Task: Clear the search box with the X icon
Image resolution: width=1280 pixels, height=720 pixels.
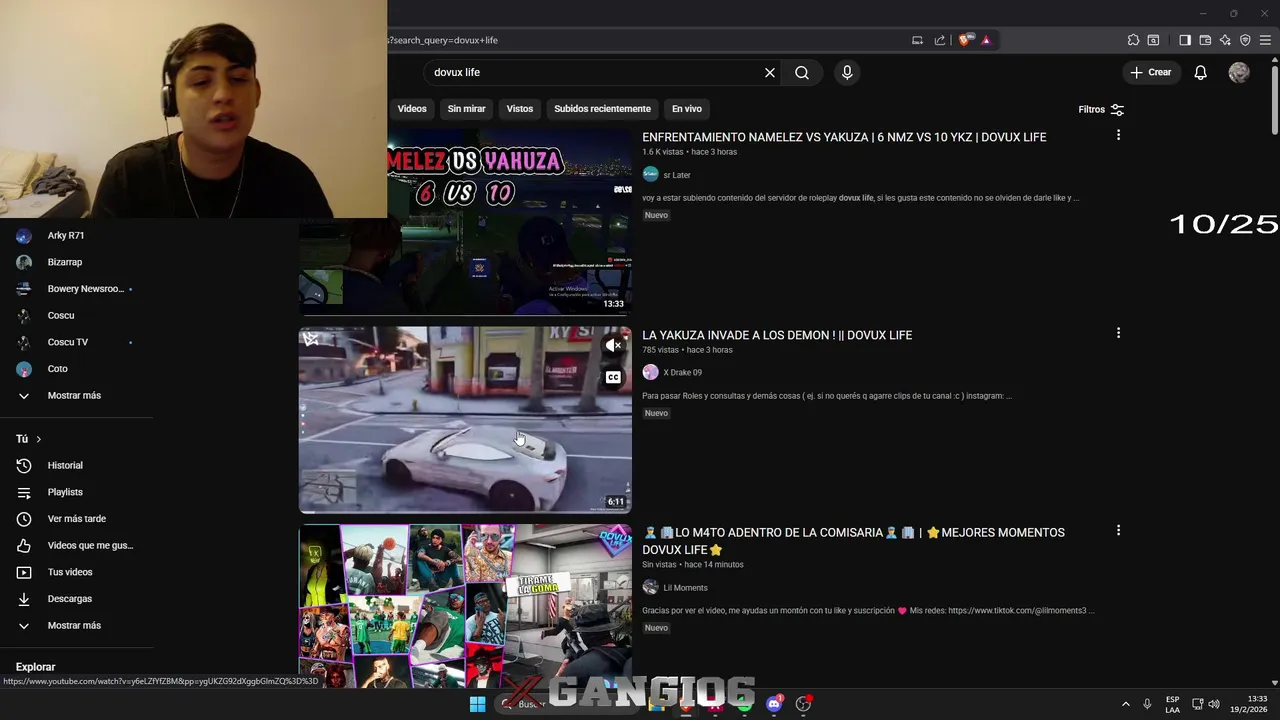Action: 770,72
